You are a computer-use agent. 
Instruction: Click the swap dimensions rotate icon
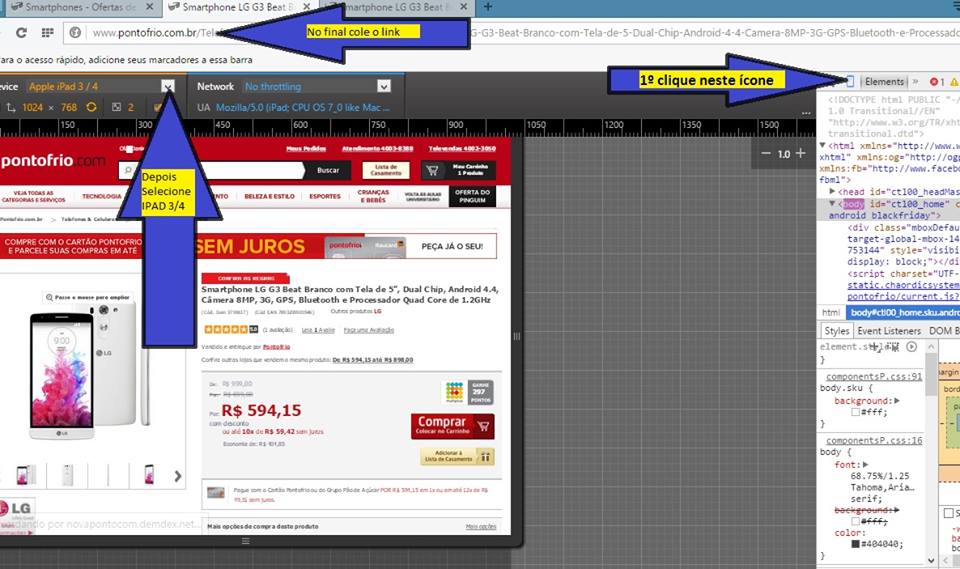[91, 107]
